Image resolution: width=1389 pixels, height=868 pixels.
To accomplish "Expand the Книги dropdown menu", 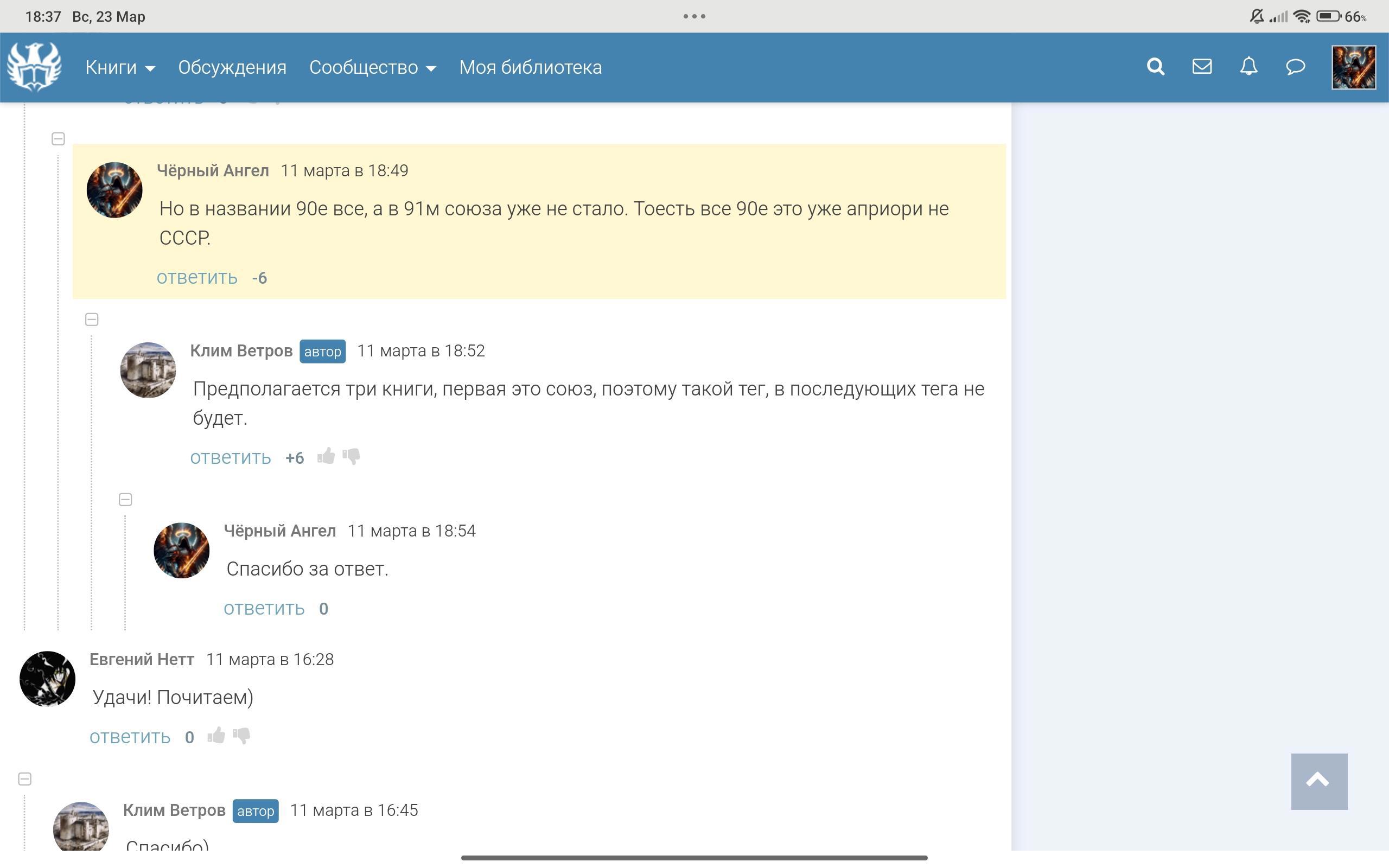I will pyautogui.click(x=120, y=68).
